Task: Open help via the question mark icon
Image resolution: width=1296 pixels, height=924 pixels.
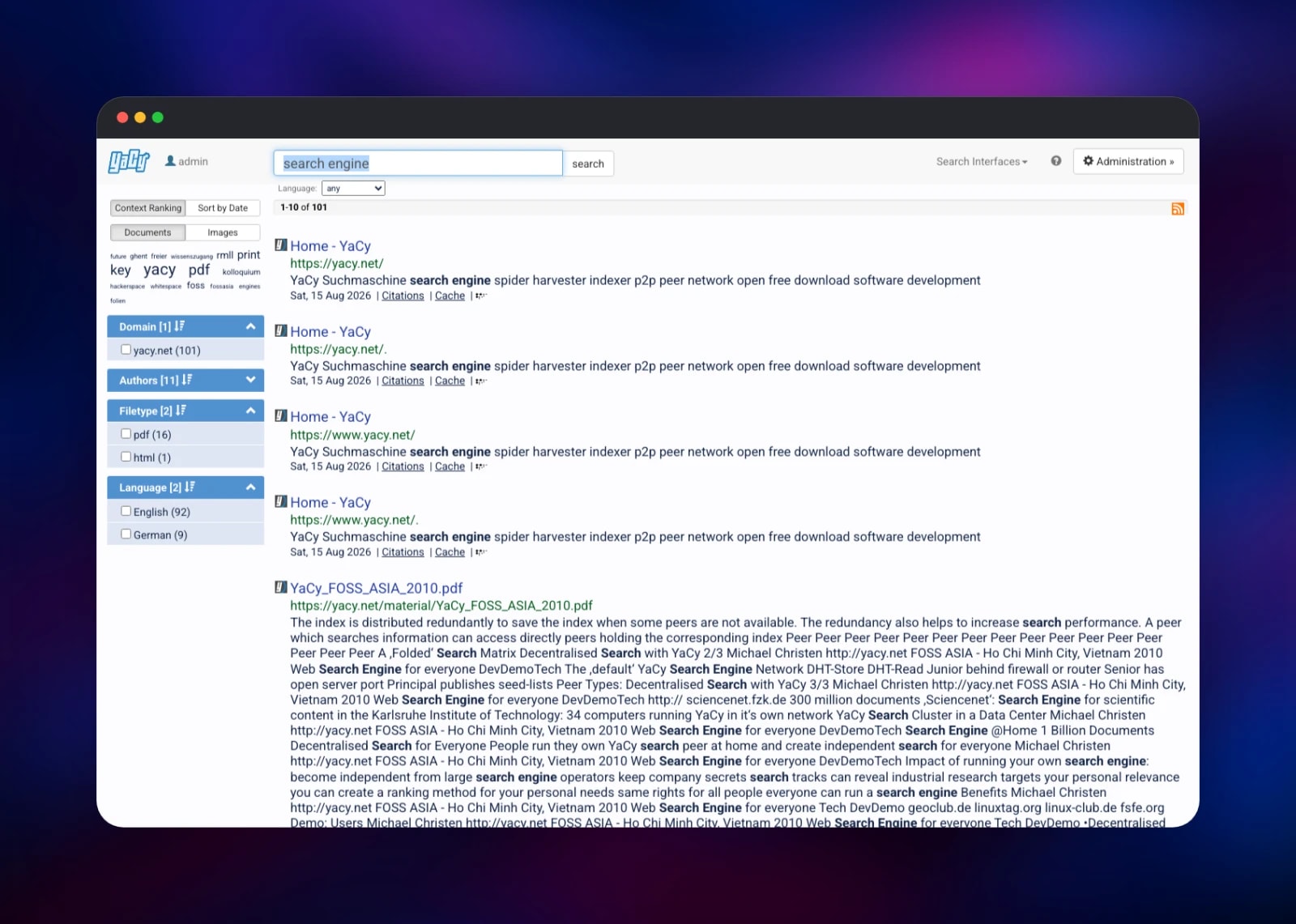Action: tap(1056, 161)
